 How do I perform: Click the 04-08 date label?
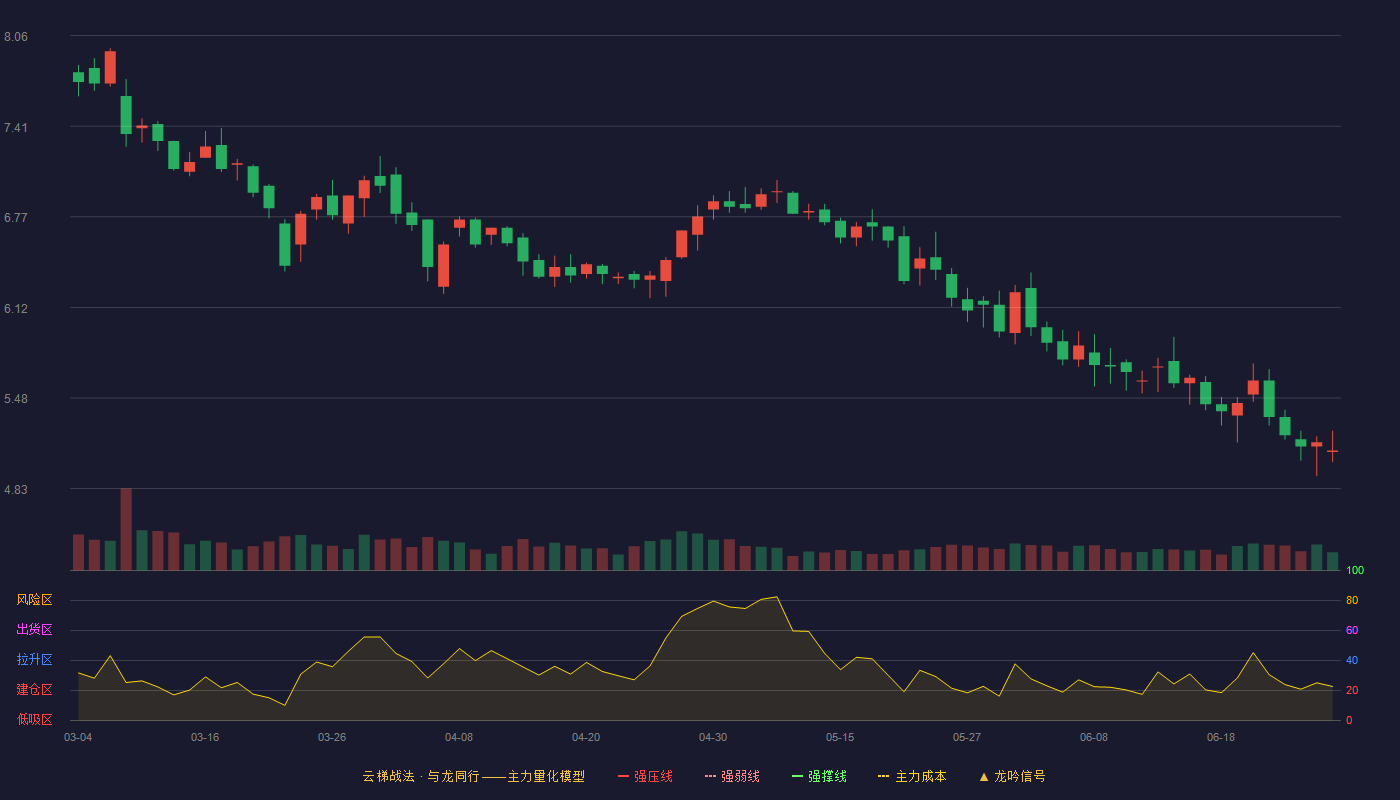click(x=459, y=737)
